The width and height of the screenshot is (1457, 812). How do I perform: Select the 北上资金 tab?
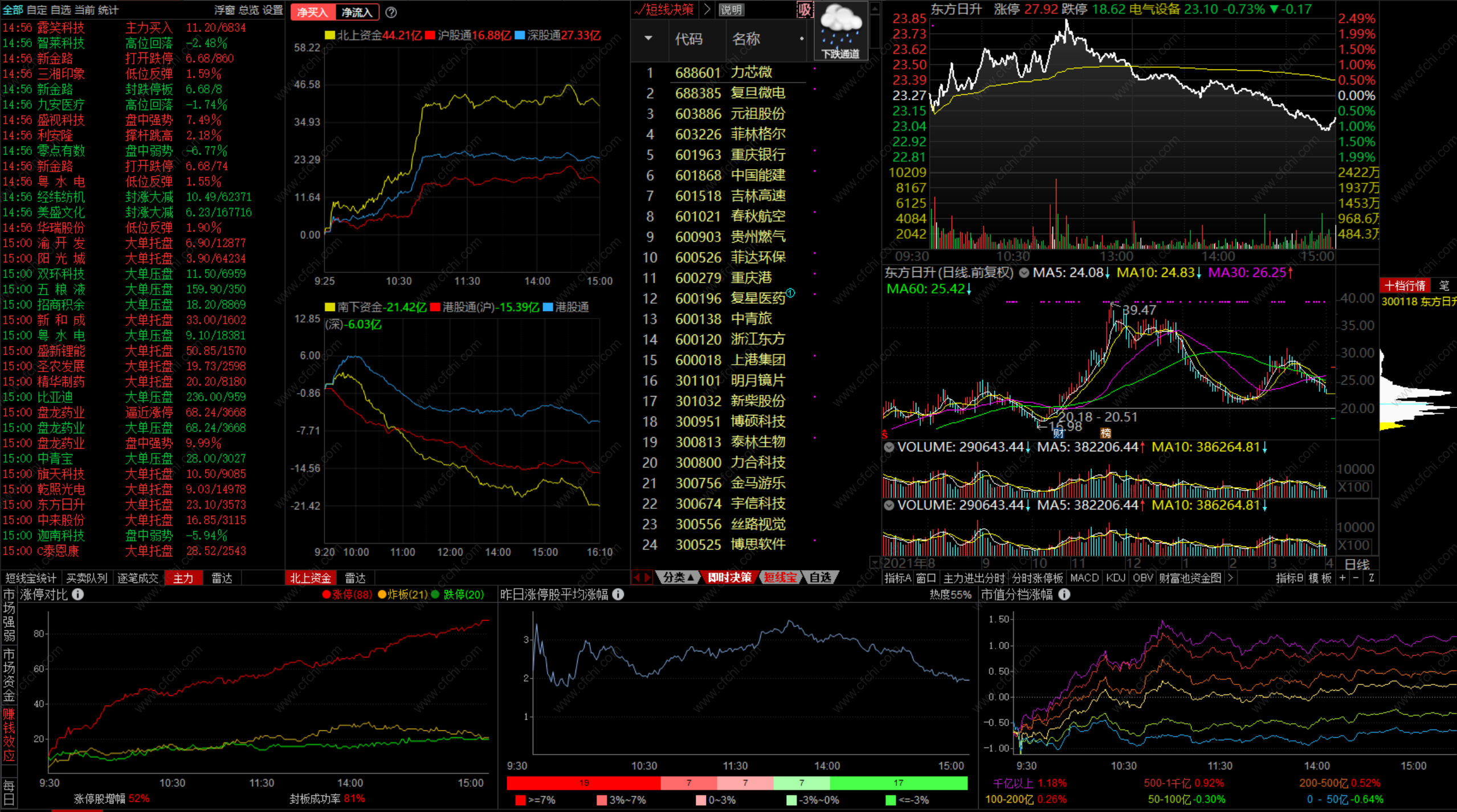point(310,578)
